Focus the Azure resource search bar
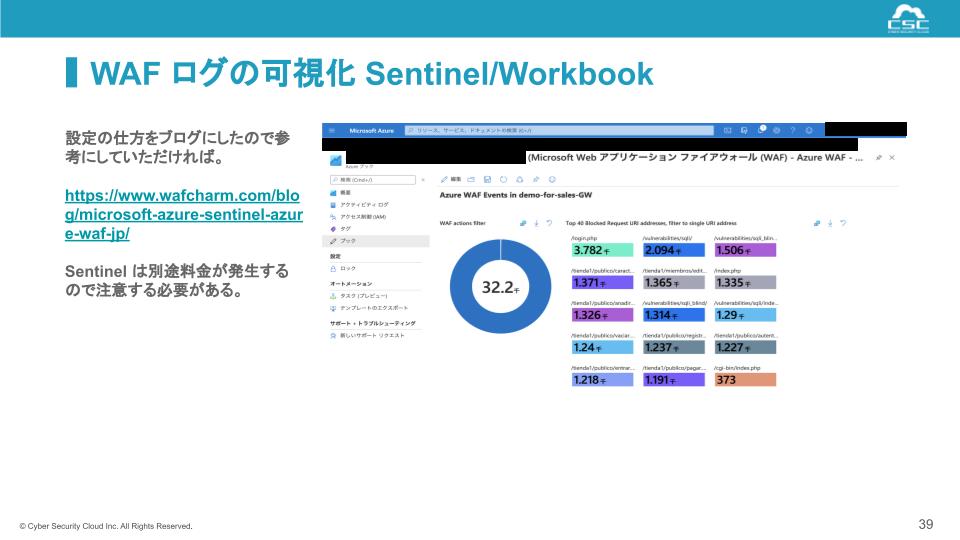Image resolution: width=960 pixels, height=540 pixels. 559,130
